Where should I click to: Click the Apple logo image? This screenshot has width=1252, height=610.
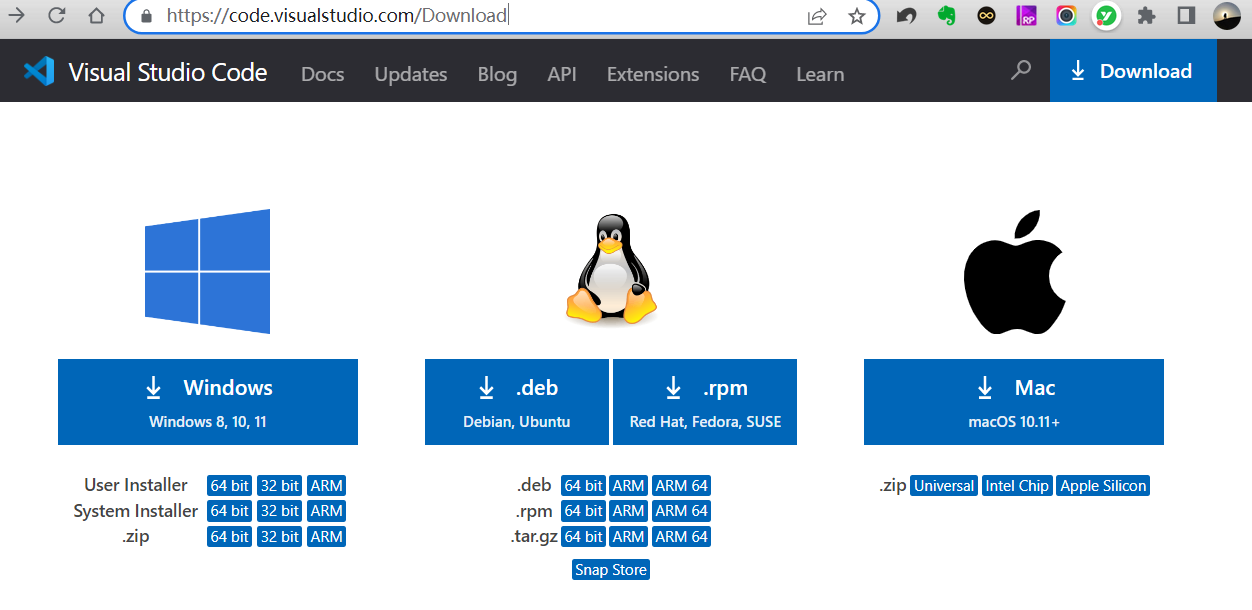click(x=1014, y=271)
